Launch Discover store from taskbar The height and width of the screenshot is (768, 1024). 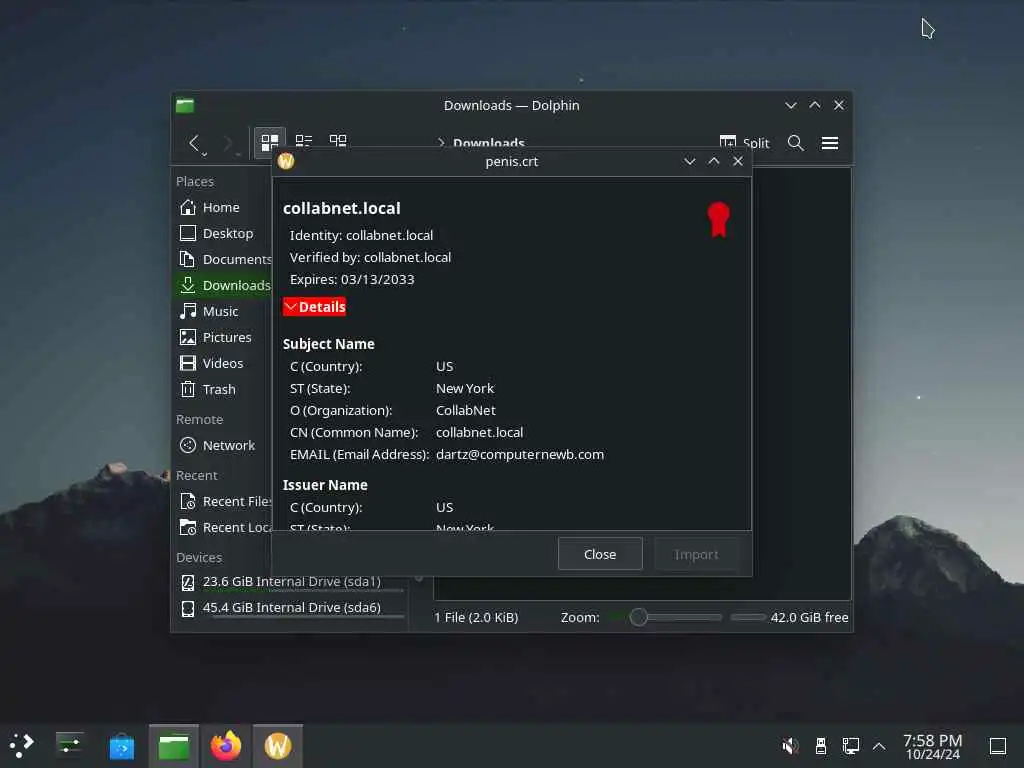point(121,746)
